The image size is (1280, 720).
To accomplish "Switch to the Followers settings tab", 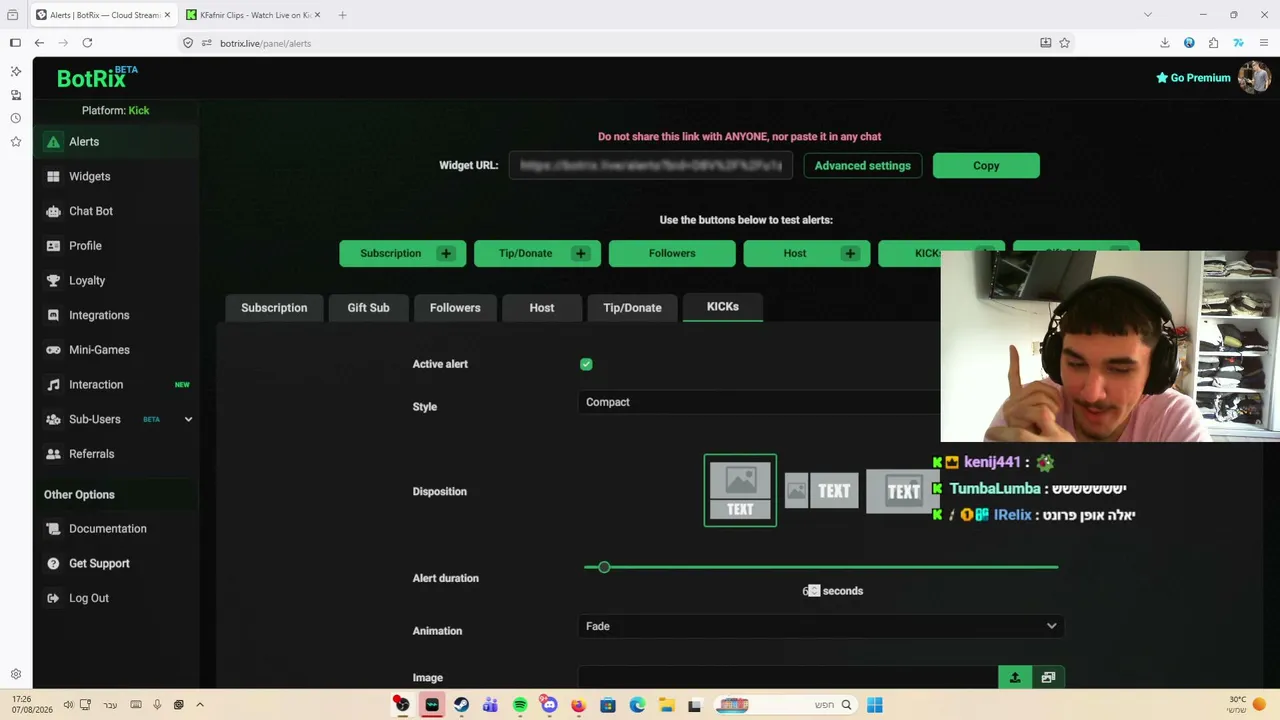I will click(455, 308).
